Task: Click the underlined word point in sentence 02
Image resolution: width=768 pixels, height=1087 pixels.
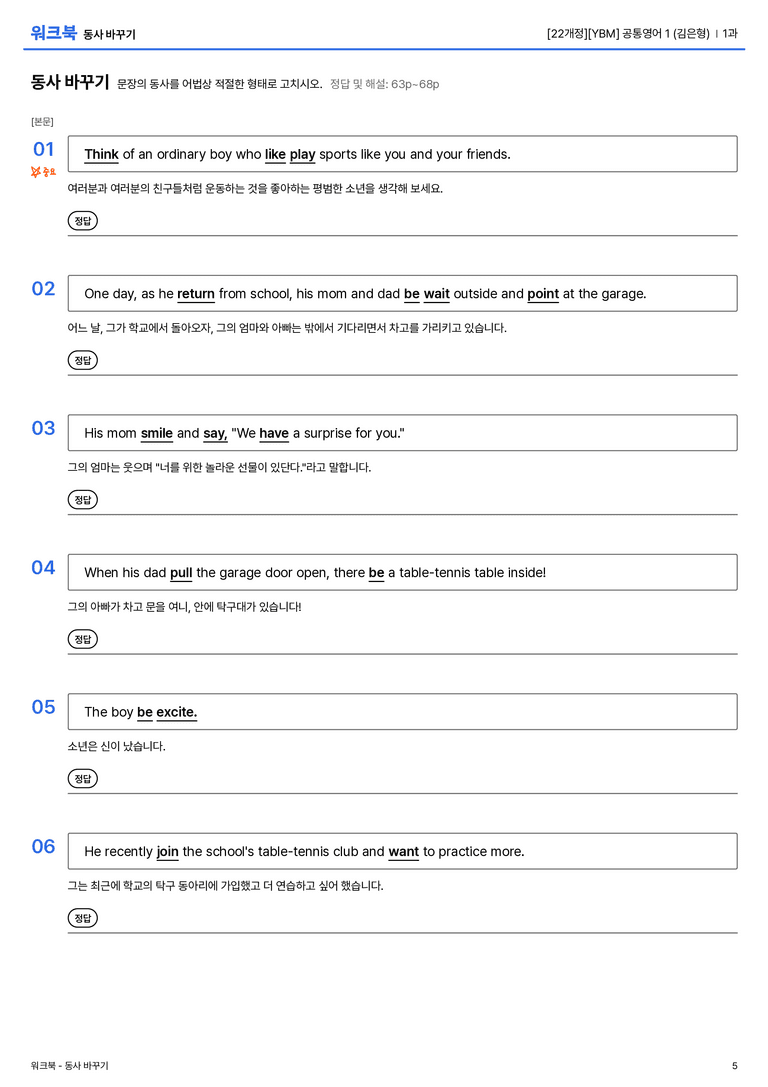Action: pos(543,294)
